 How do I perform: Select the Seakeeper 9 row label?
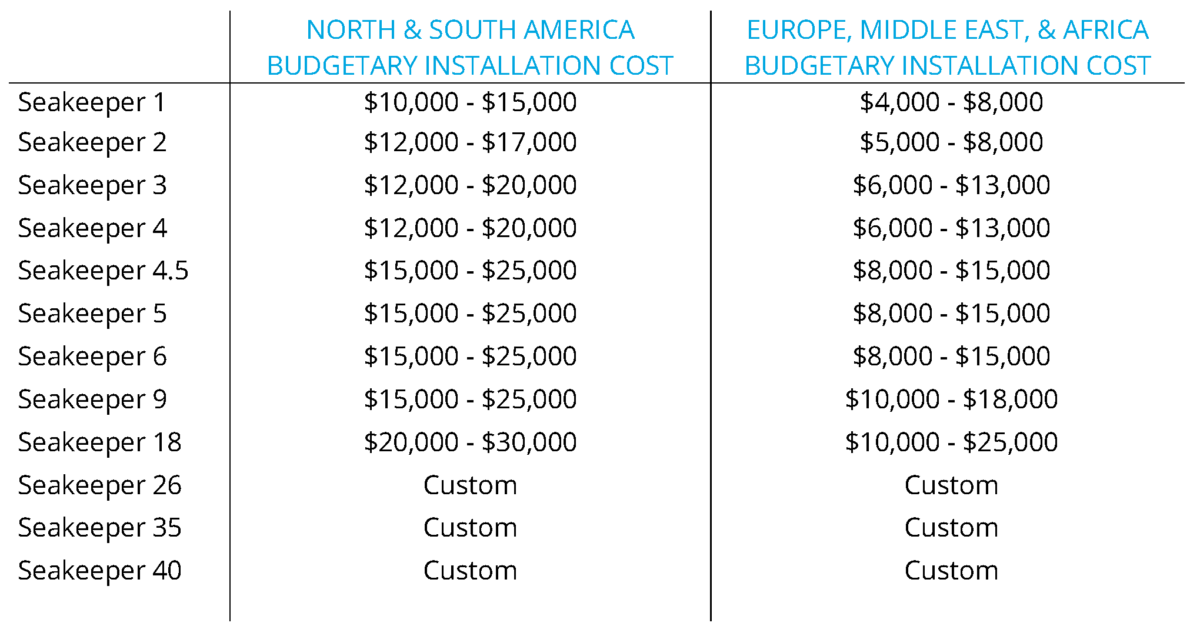point(92,400)
